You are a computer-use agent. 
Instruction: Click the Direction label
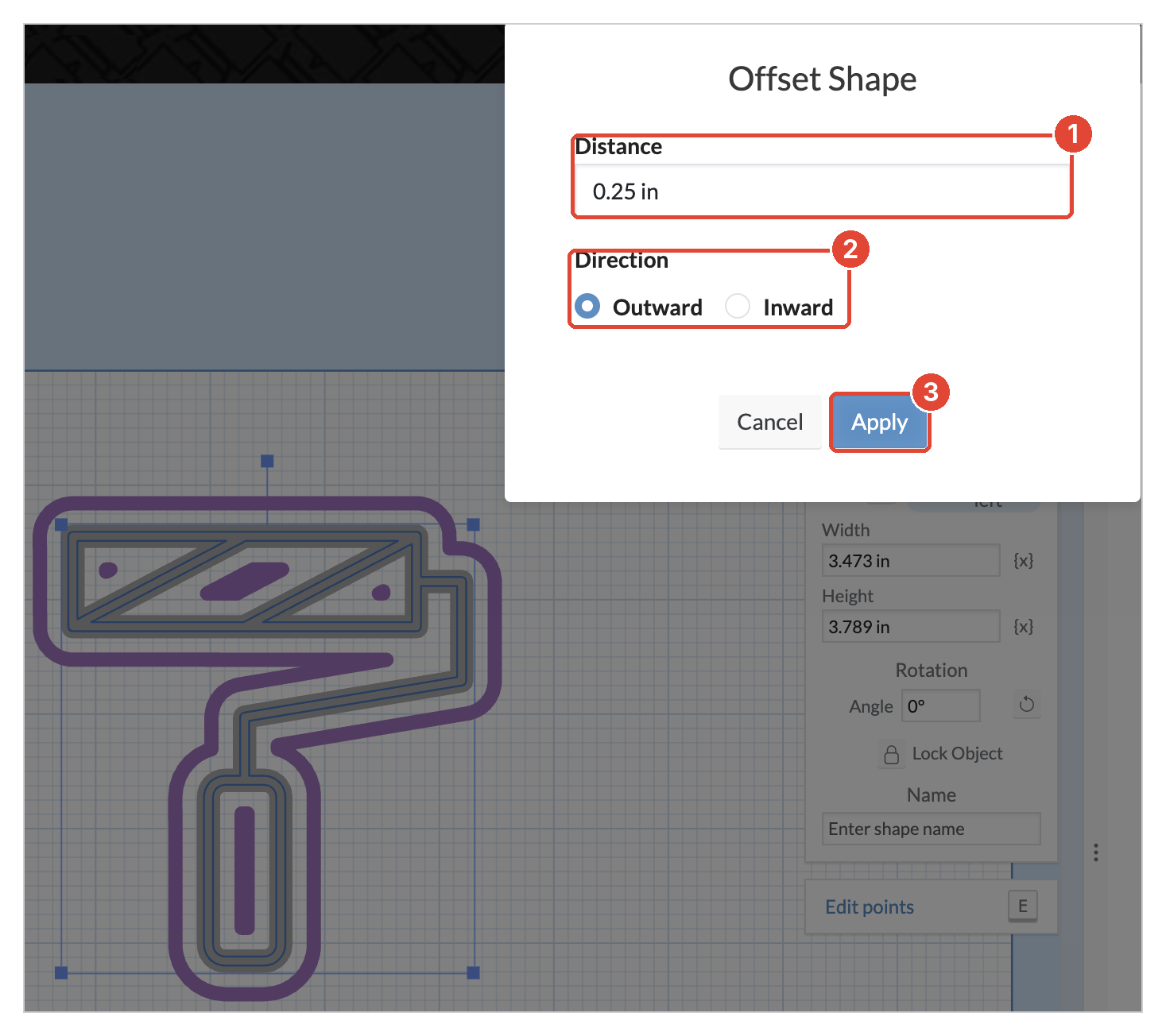point(622,261)
